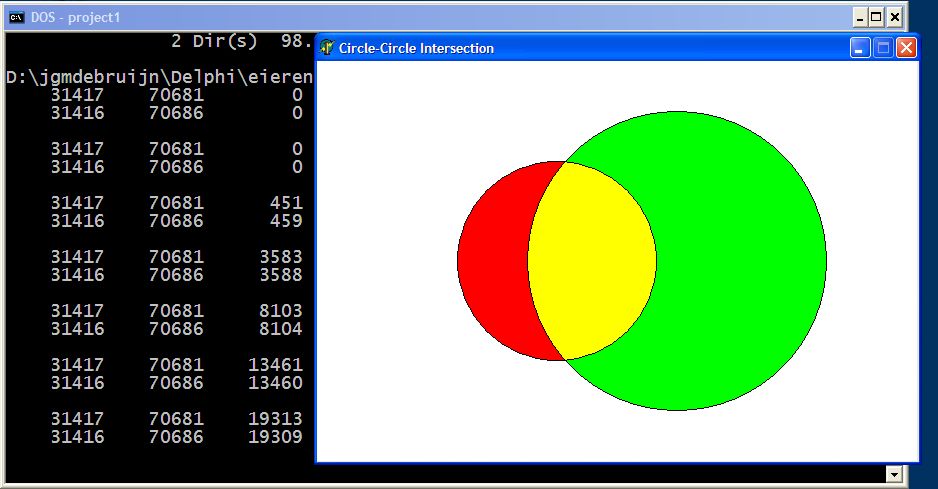938x489 pixels.
Task: Close the Circle-Circle Intersection window
Action: coord(906,48)
